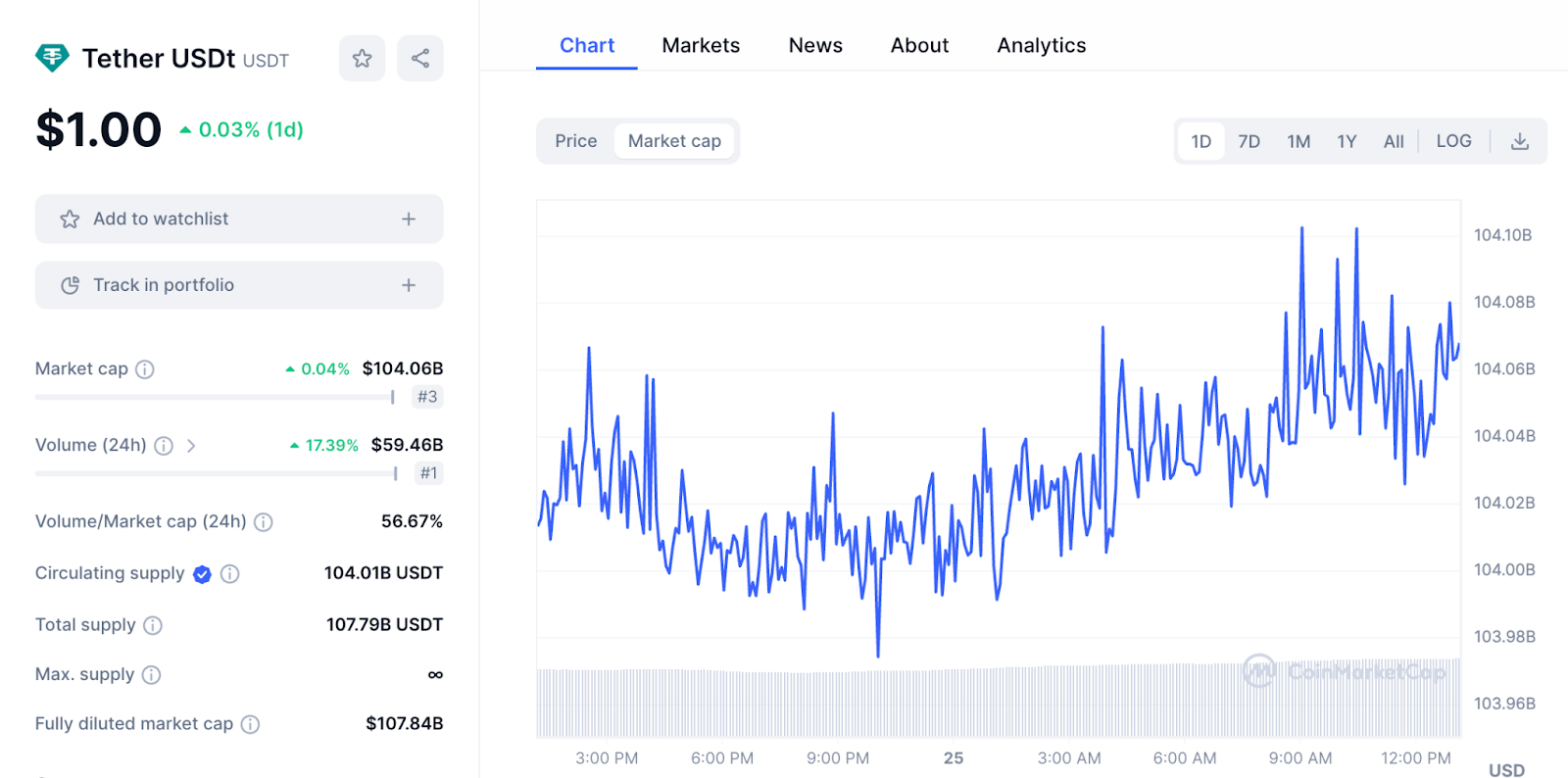Click the $1.00 price value
Screen dimensions: 1568x778
98,130
